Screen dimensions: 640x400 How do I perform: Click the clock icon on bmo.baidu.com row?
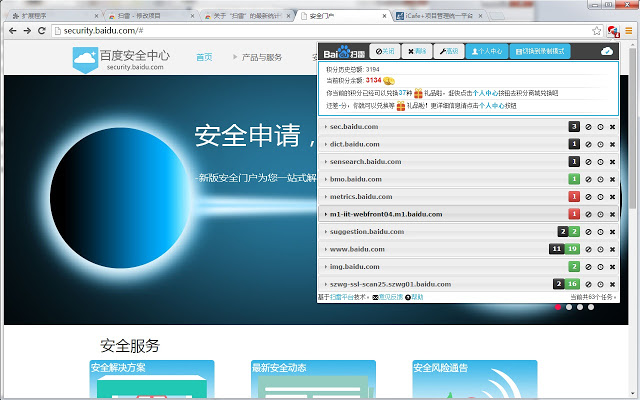pos(600,180)
